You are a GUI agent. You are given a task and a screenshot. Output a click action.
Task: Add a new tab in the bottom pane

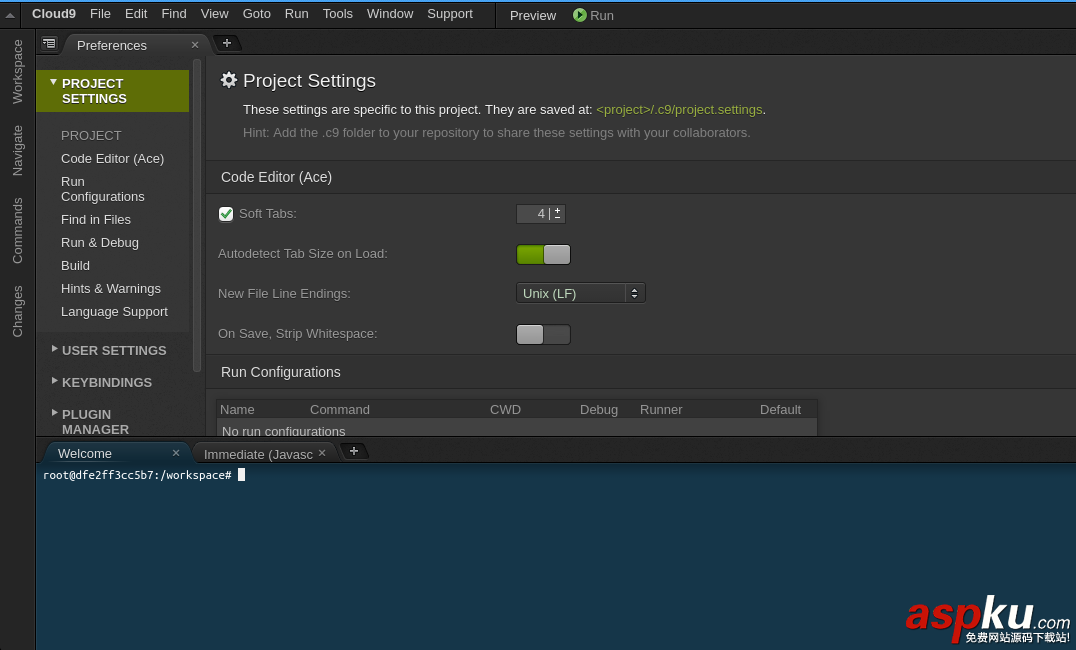354,451
